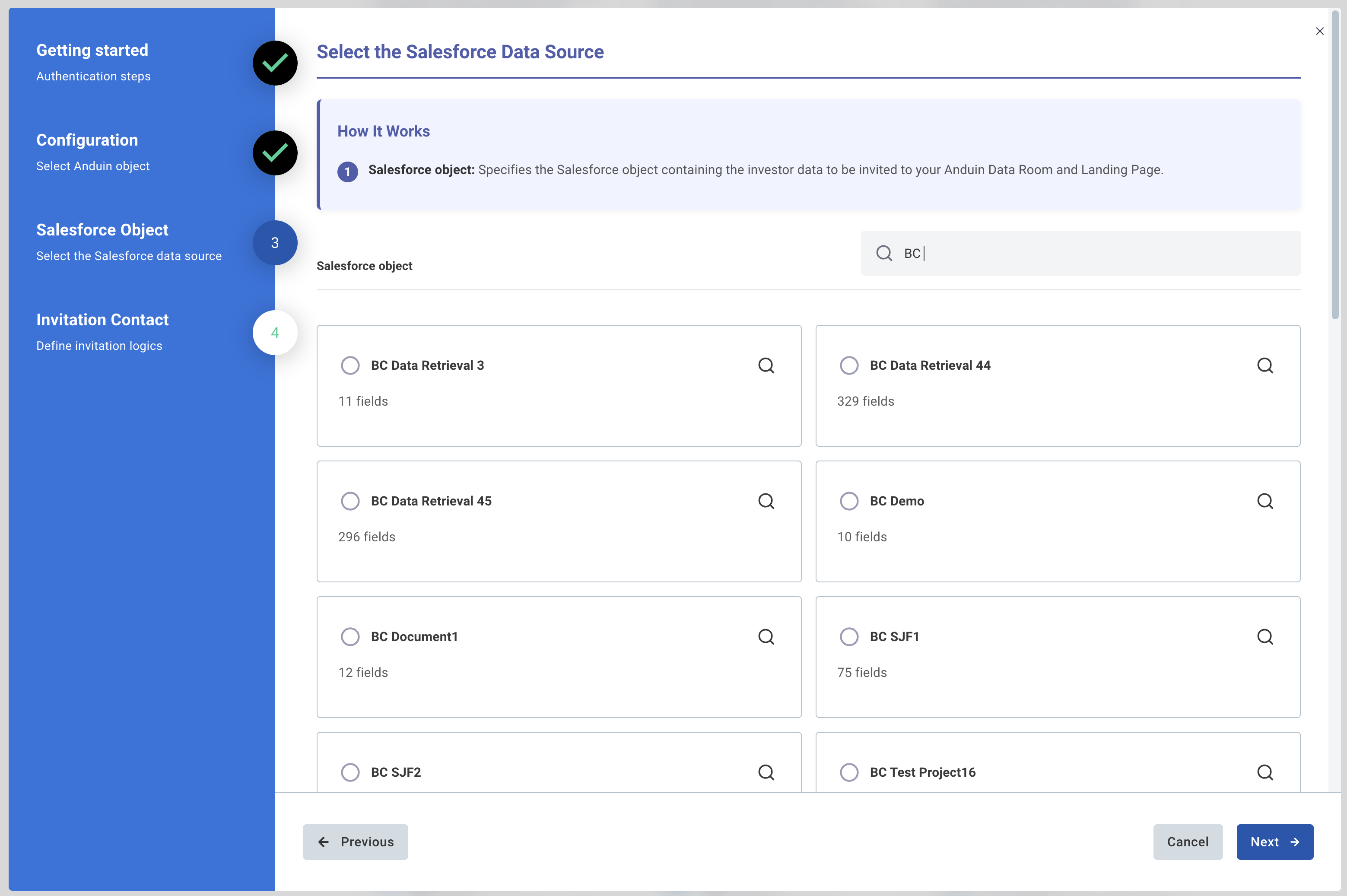Click the 'Authentication steps' subtitle
The image size is (1347, 896).
tap(93, 76)
